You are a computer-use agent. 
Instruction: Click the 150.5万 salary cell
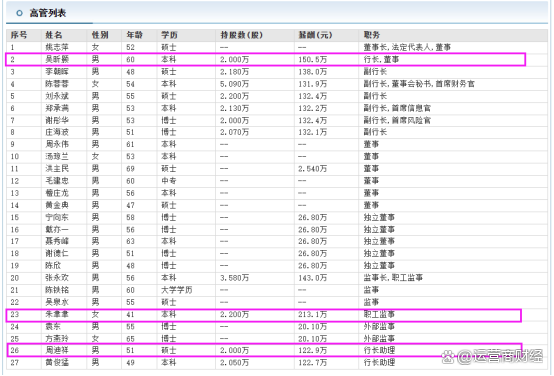[313, 59]
